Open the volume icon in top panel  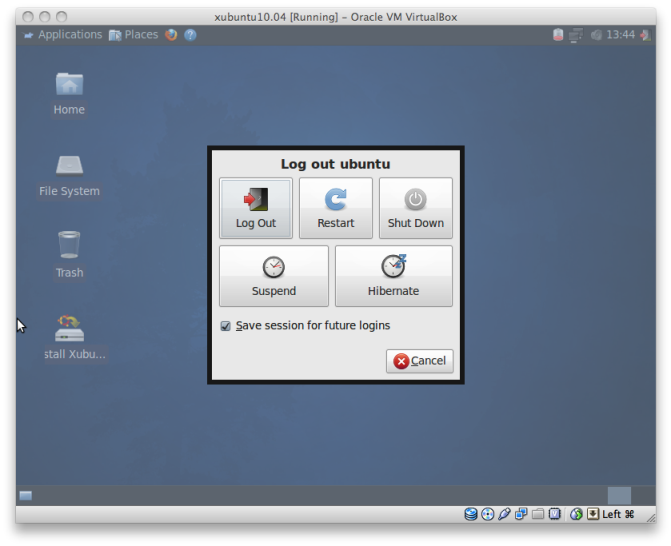(596, 35)
